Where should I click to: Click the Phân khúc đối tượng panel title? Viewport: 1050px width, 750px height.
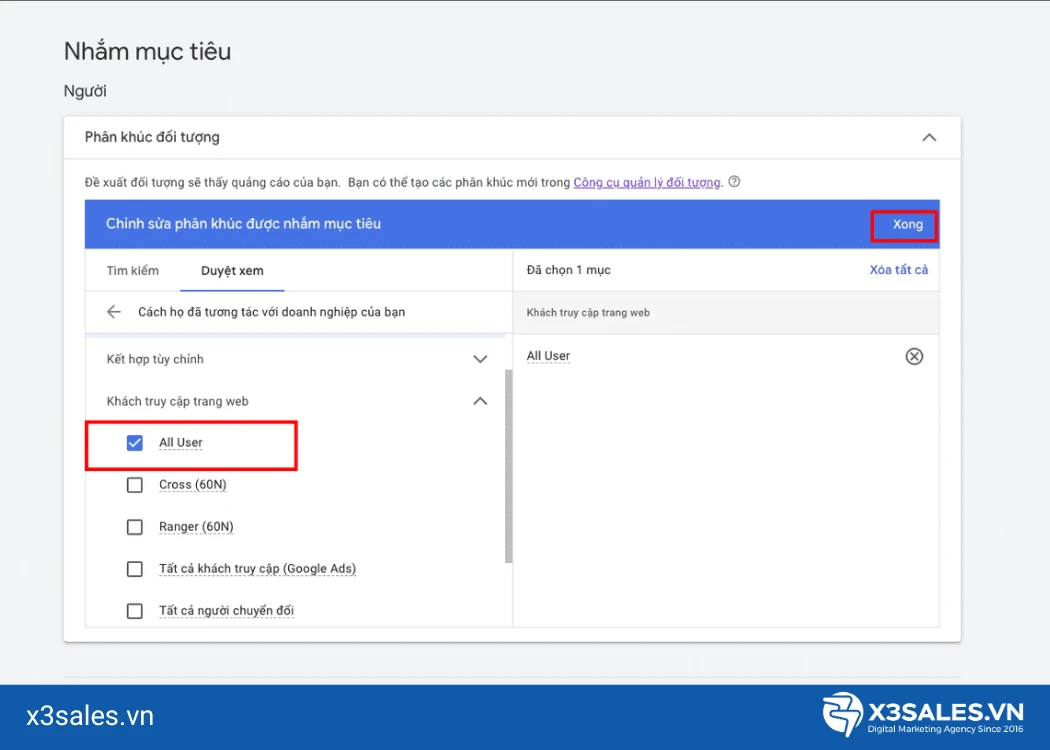(x=152, y=137)
